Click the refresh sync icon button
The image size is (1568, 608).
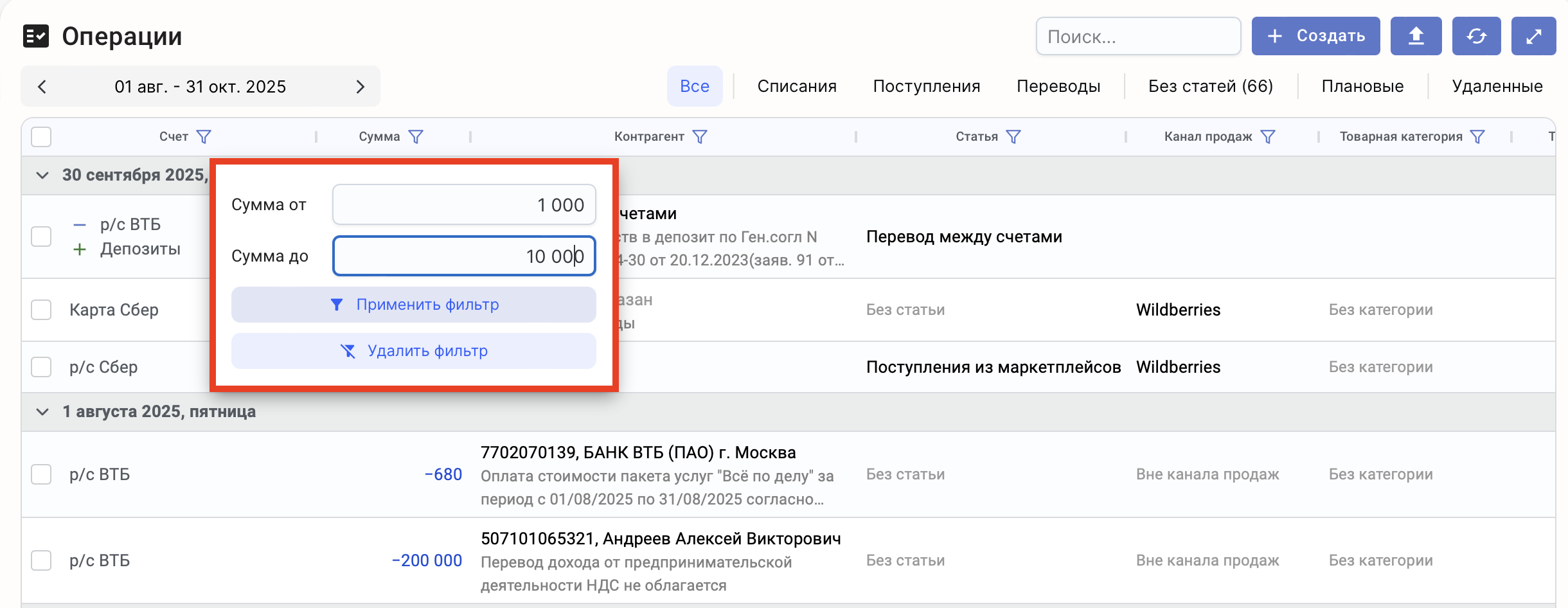pyautogui.click(x=1476, y=36)
